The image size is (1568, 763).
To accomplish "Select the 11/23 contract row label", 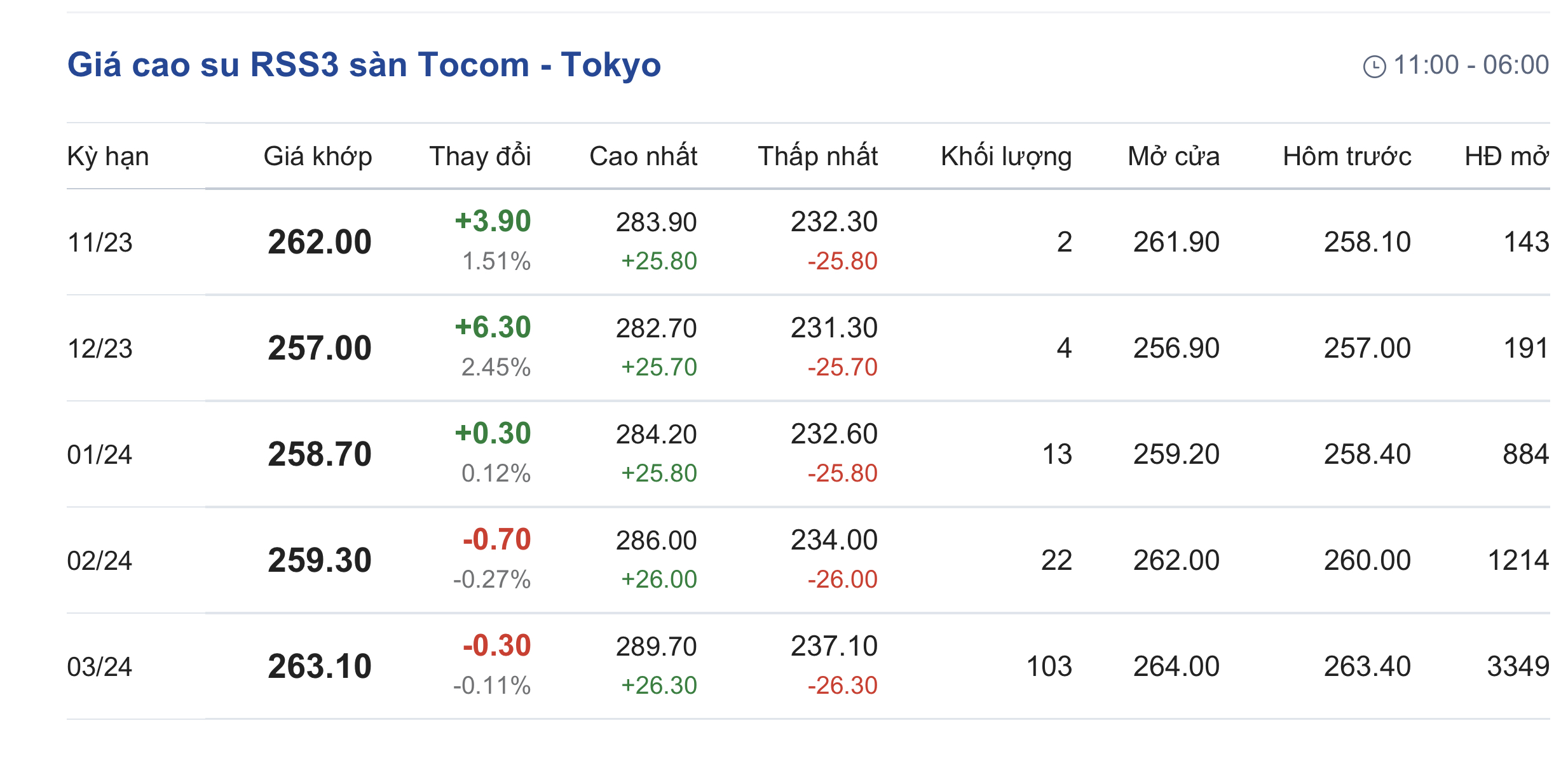I will click(x=100, y=243).
